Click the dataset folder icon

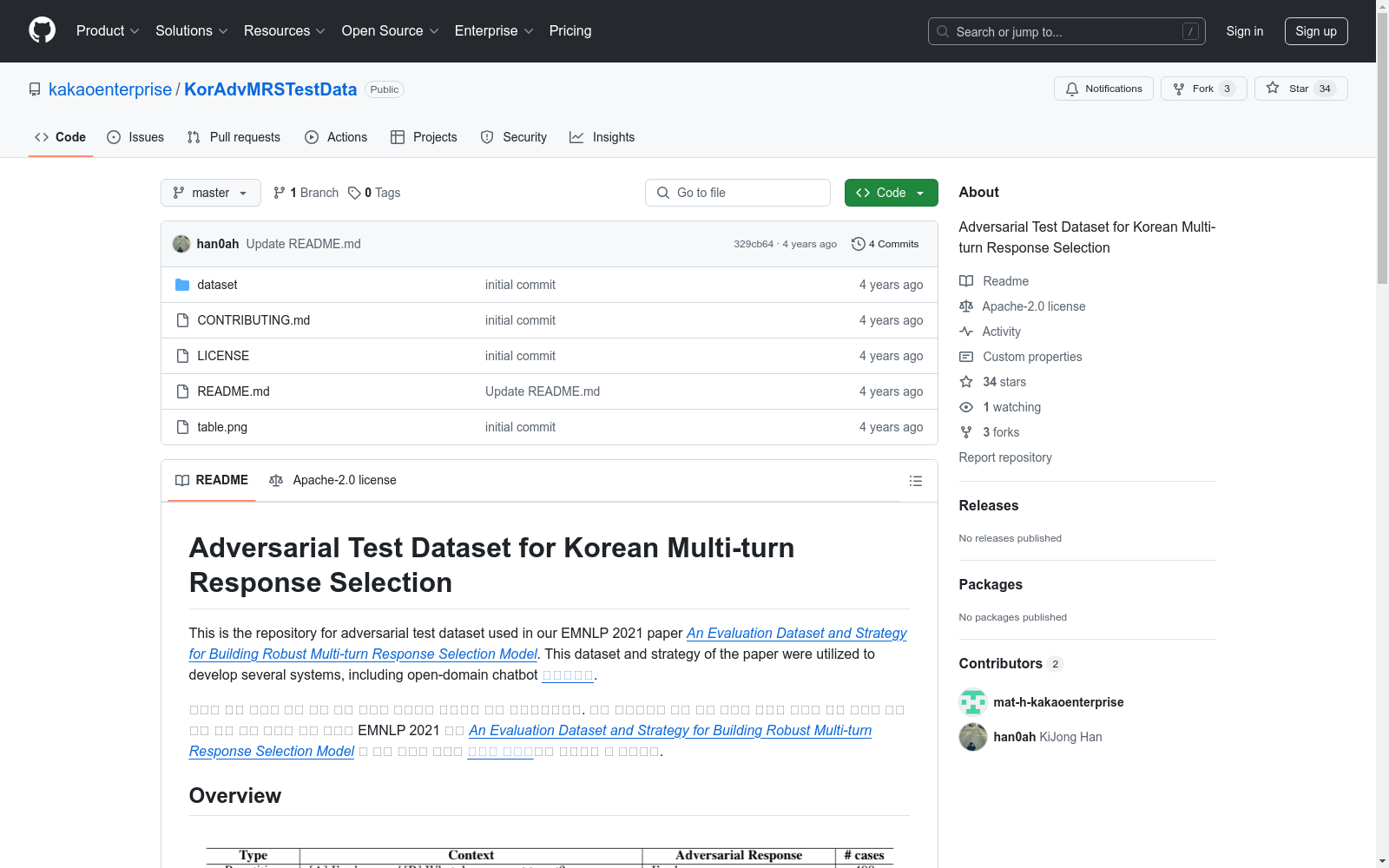pyautogui.click(x=182, y=285)
